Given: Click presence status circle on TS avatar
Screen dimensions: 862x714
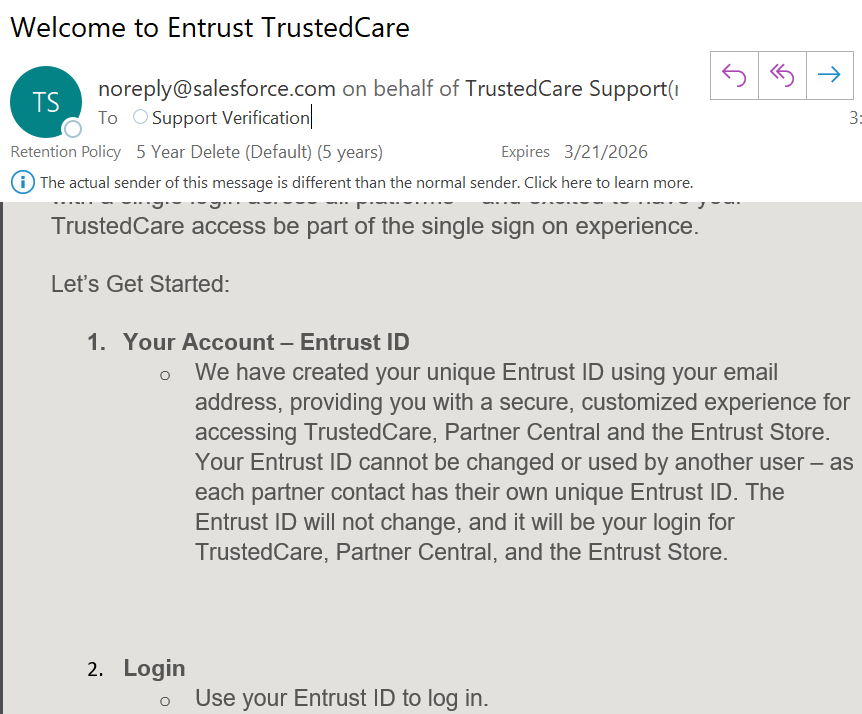Looking at the screenshot, I should (x=72, y=129).
